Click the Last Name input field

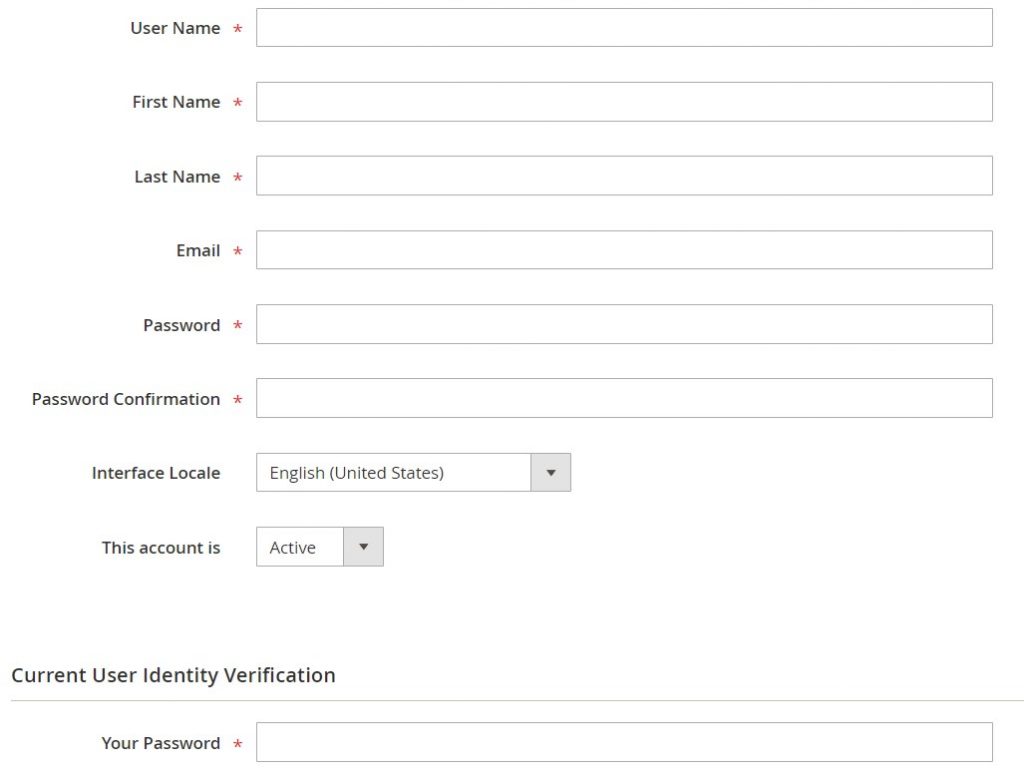tap(624, 175)
